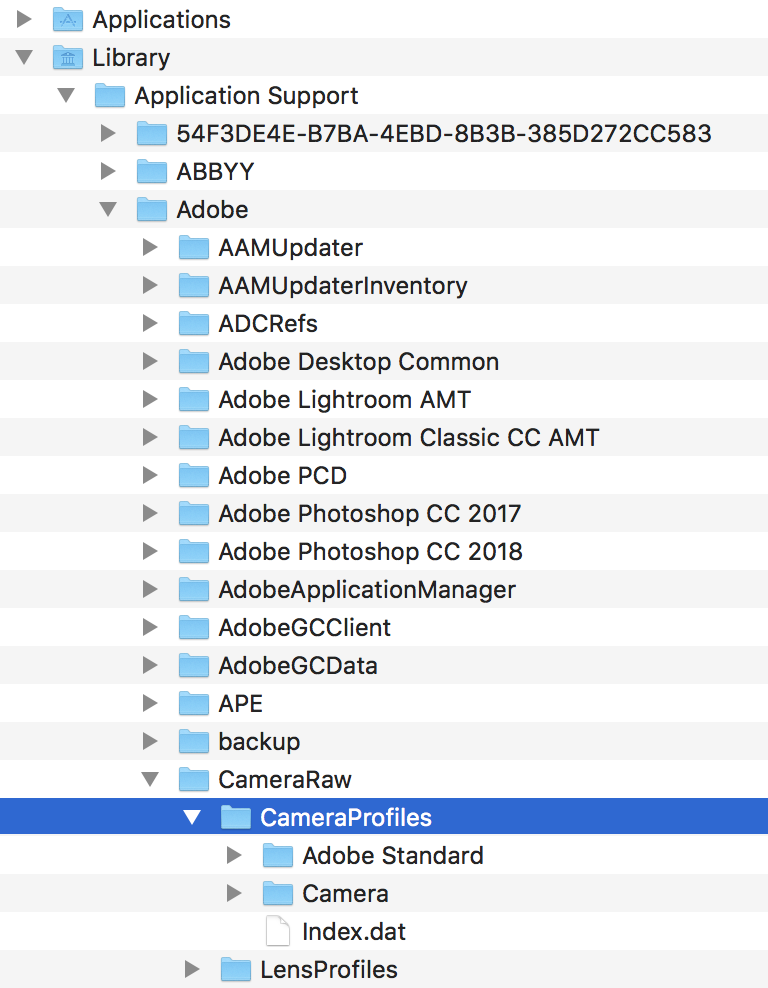
Task: Expand the backup folder triangle
Action: [150, 742]
